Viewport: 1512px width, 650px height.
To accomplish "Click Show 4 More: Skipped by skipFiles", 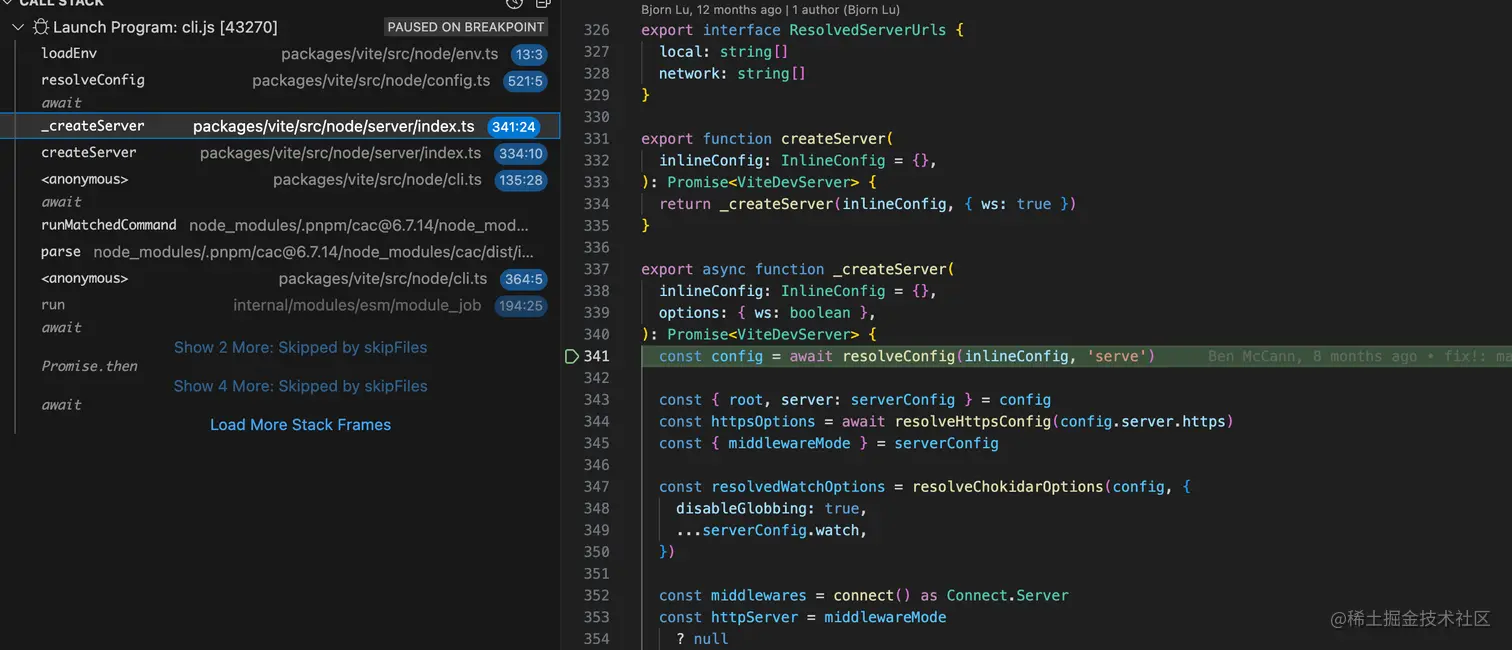I will 300,386.
